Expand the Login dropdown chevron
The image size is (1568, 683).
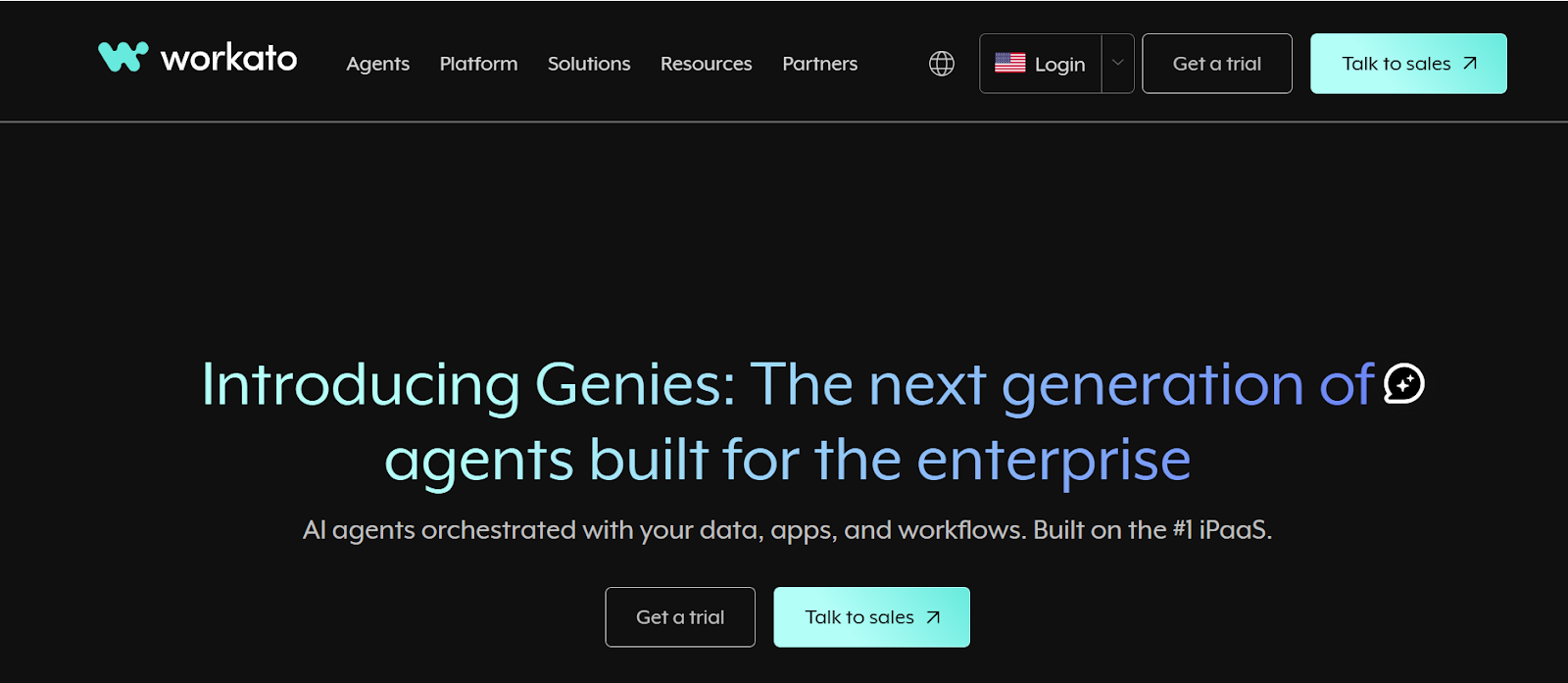1118,63
